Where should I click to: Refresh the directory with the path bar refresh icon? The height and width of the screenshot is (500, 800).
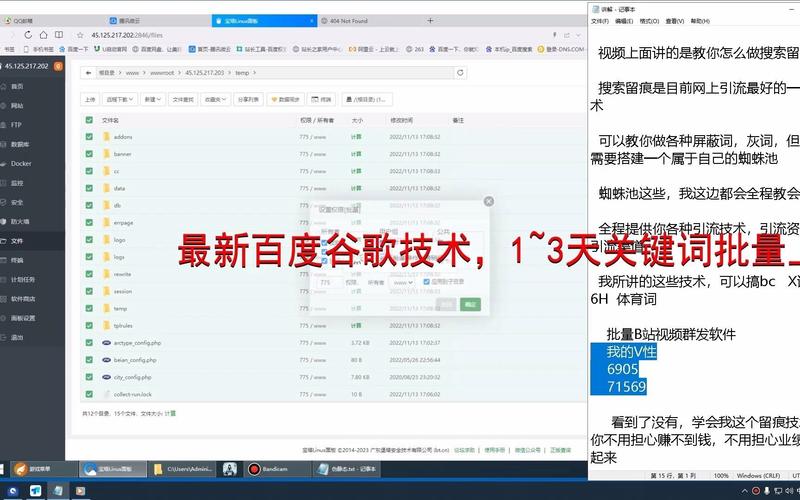(x=460, y=73)
